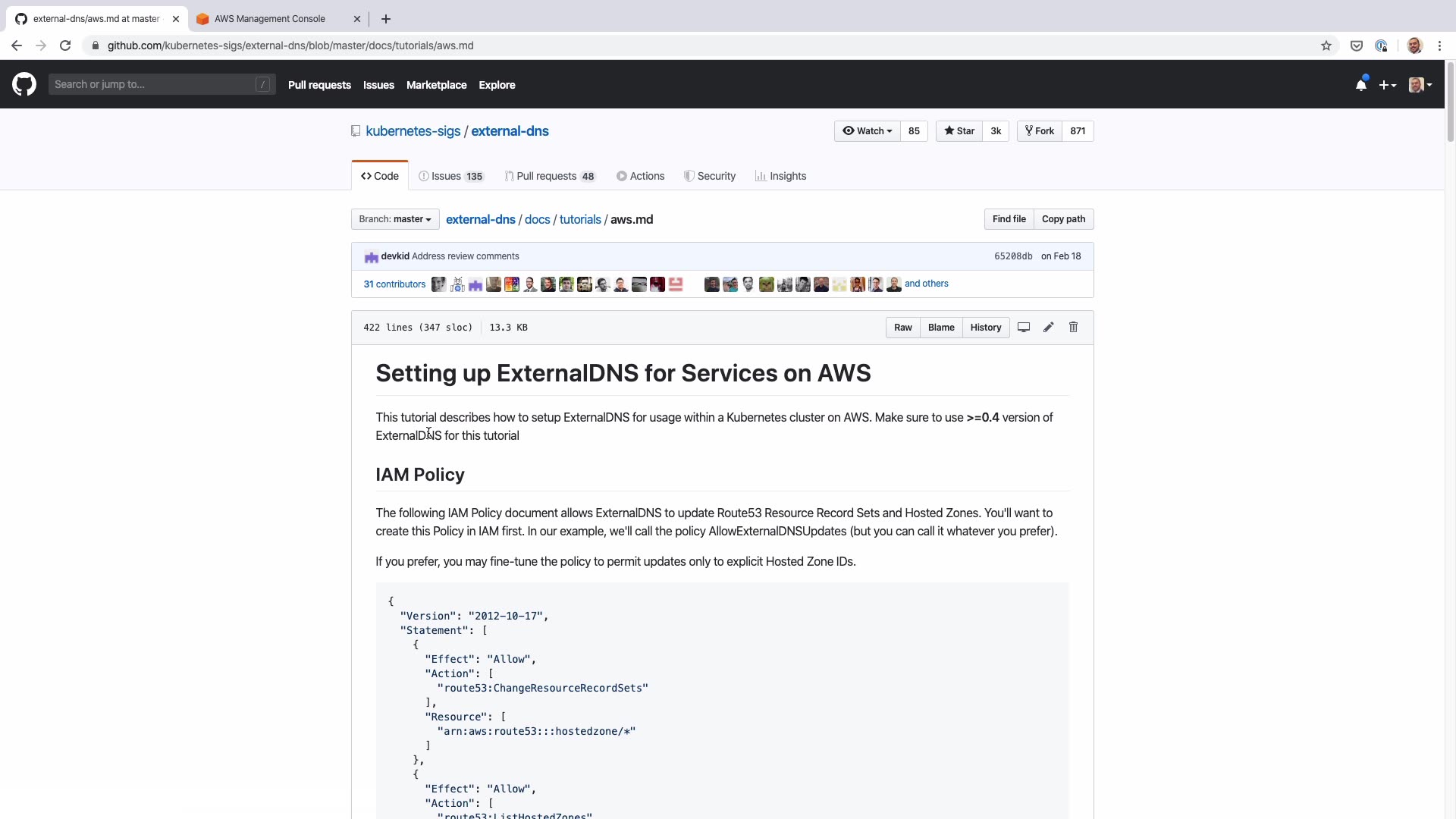This screenshot has width=1456, height=819.
Task: Click the Raw button
Action: point(902,328)
